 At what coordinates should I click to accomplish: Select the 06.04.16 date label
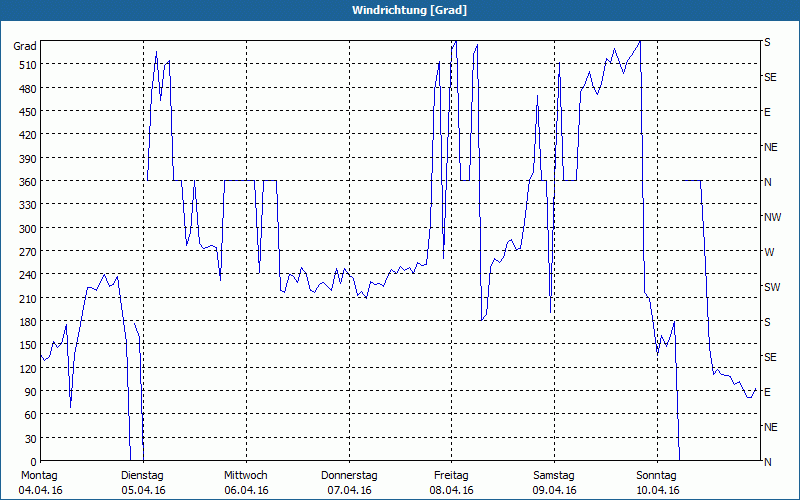pos(246,490)
